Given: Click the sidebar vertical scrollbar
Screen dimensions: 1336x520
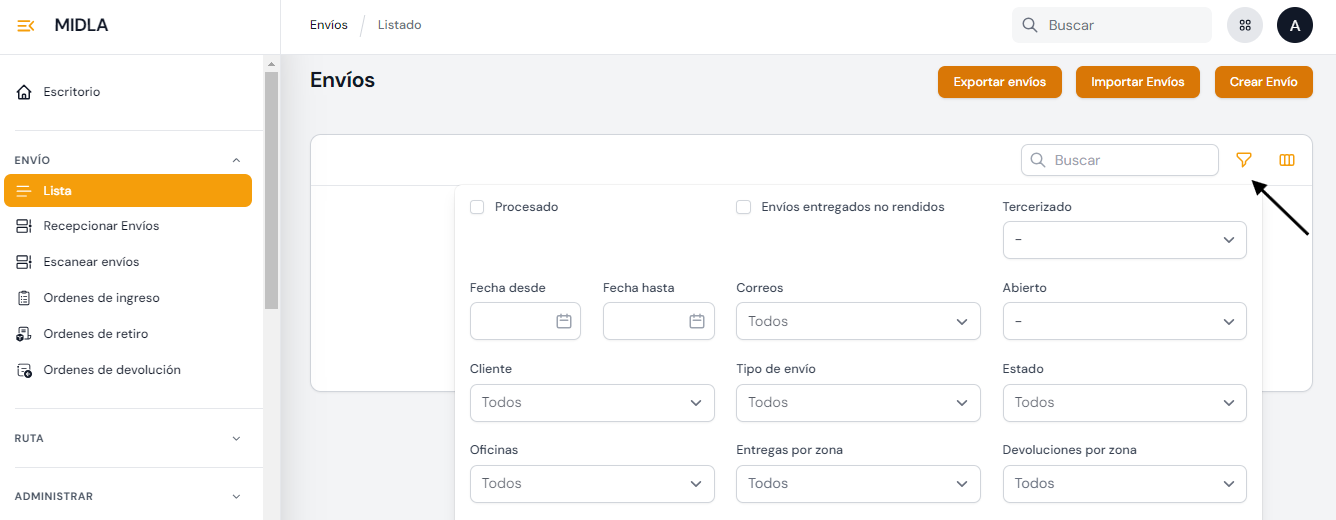Looking at the screenshot, I should 271,190.
